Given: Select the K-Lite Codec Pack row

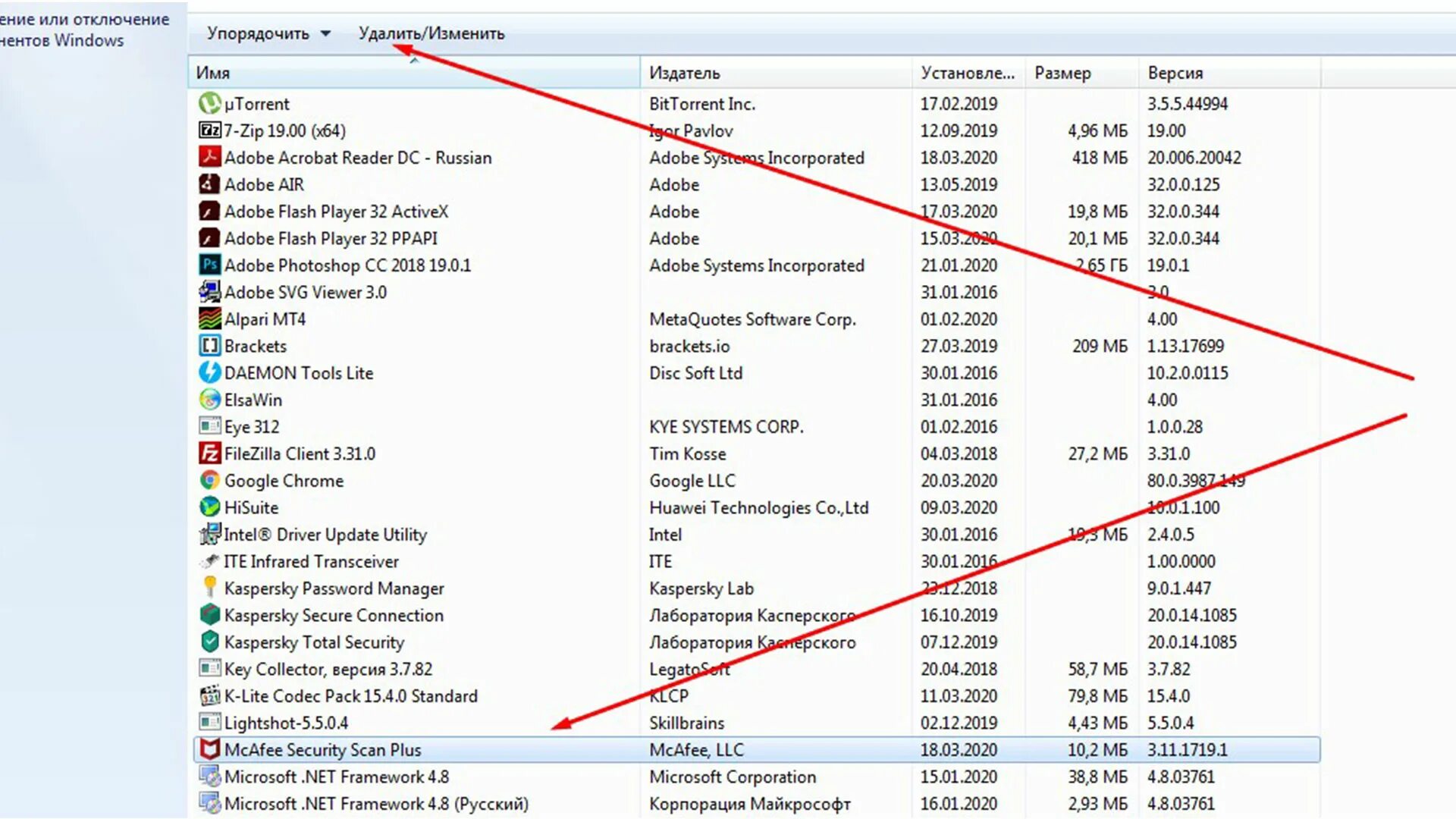Looking at the screenshot, I should 350,696.
